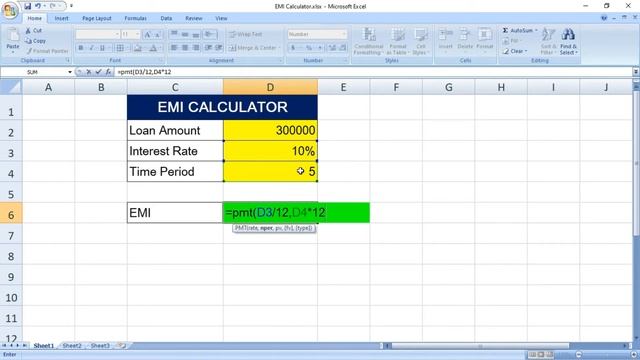
Task: Open the fill color swatch button
Action: coord(138,48)
